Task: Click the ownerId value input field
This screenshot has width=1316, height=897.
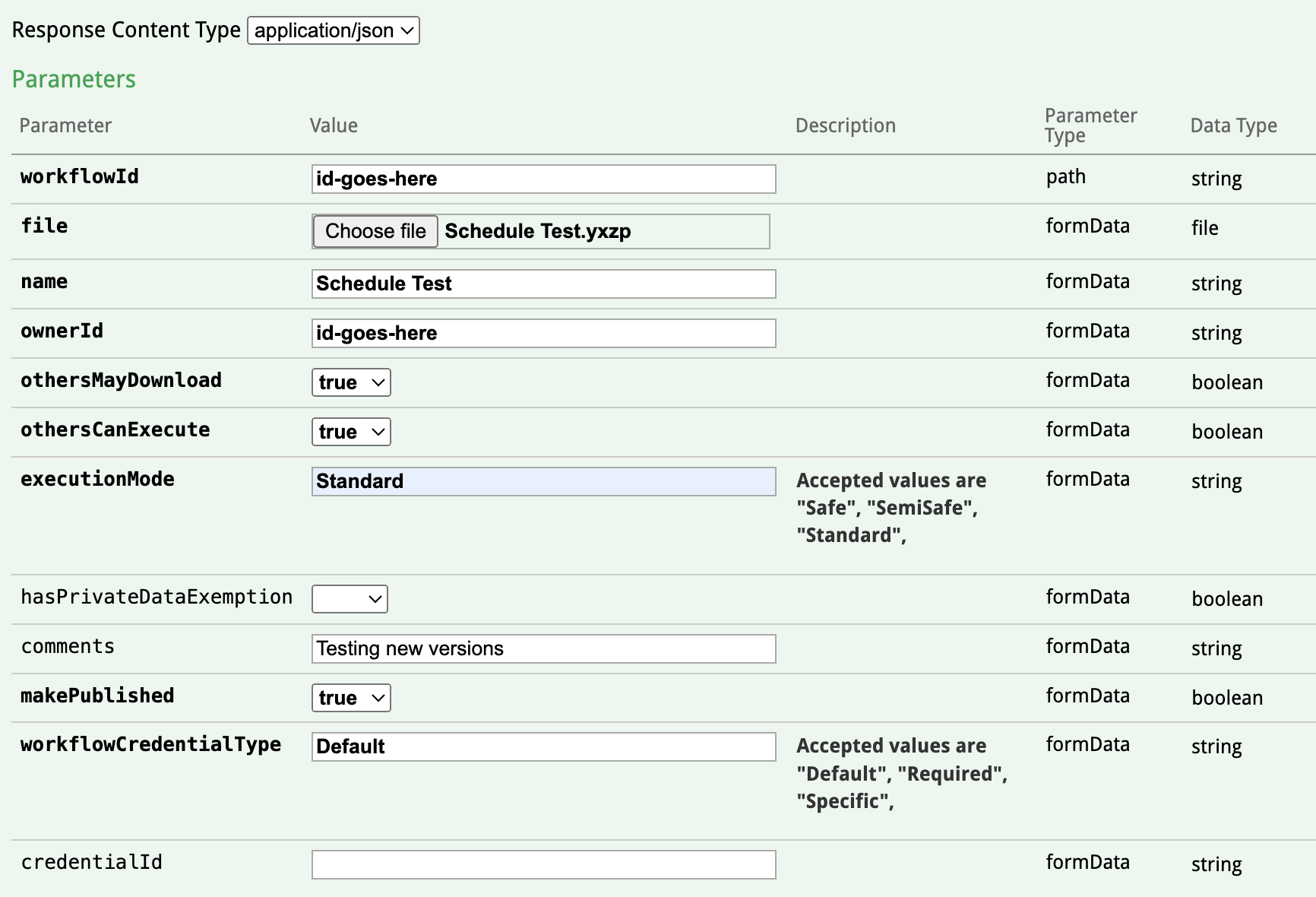Action: 543,333
